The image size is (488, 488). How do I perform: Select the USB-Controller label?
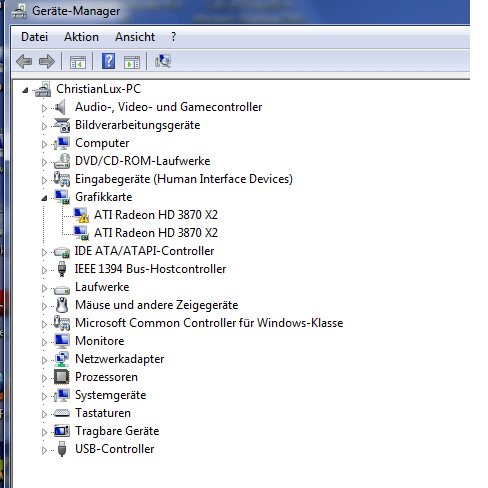[115, 449]
